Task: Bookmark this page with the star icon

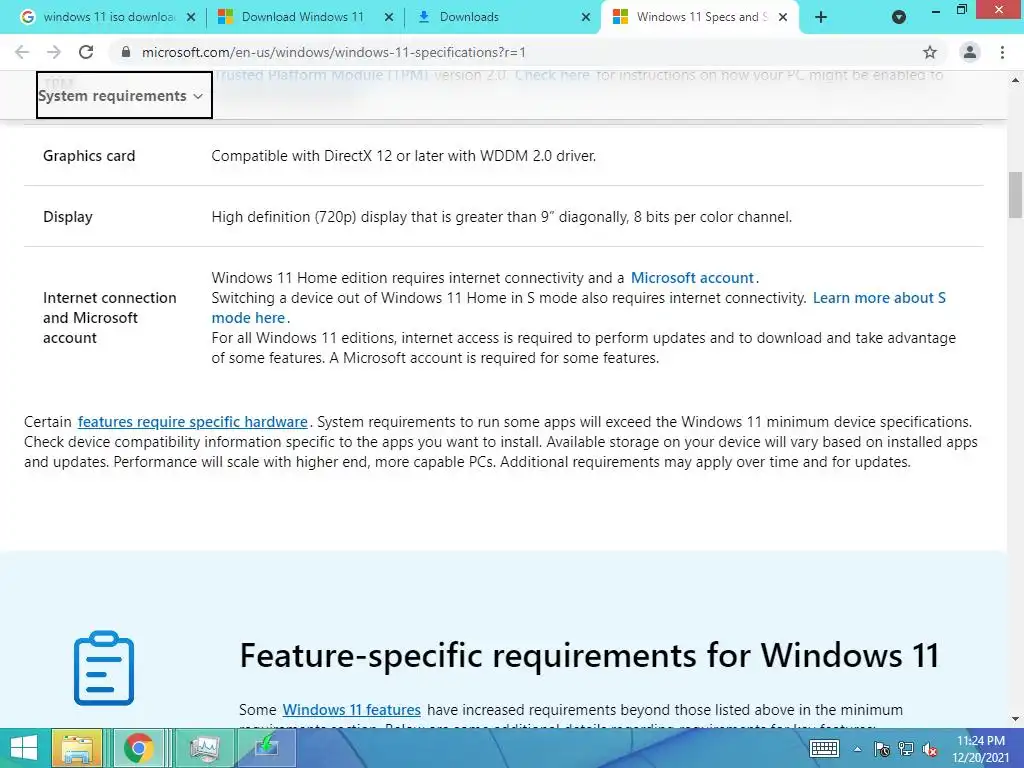Action: tap(930, 52)
